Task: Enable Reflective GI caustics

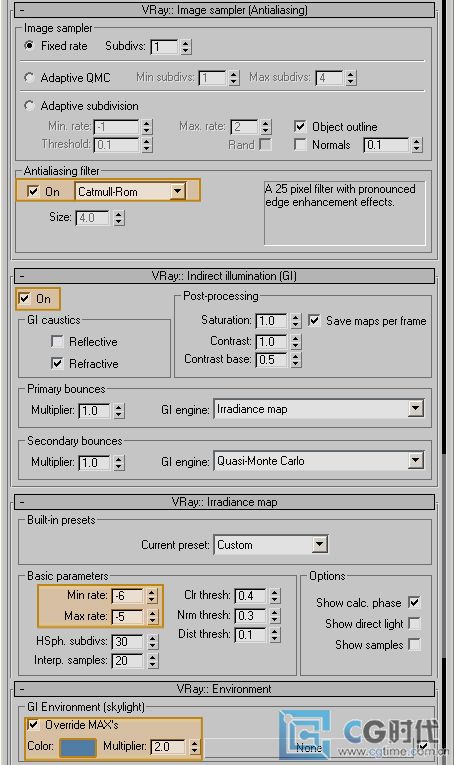Action: pos(57,342)
